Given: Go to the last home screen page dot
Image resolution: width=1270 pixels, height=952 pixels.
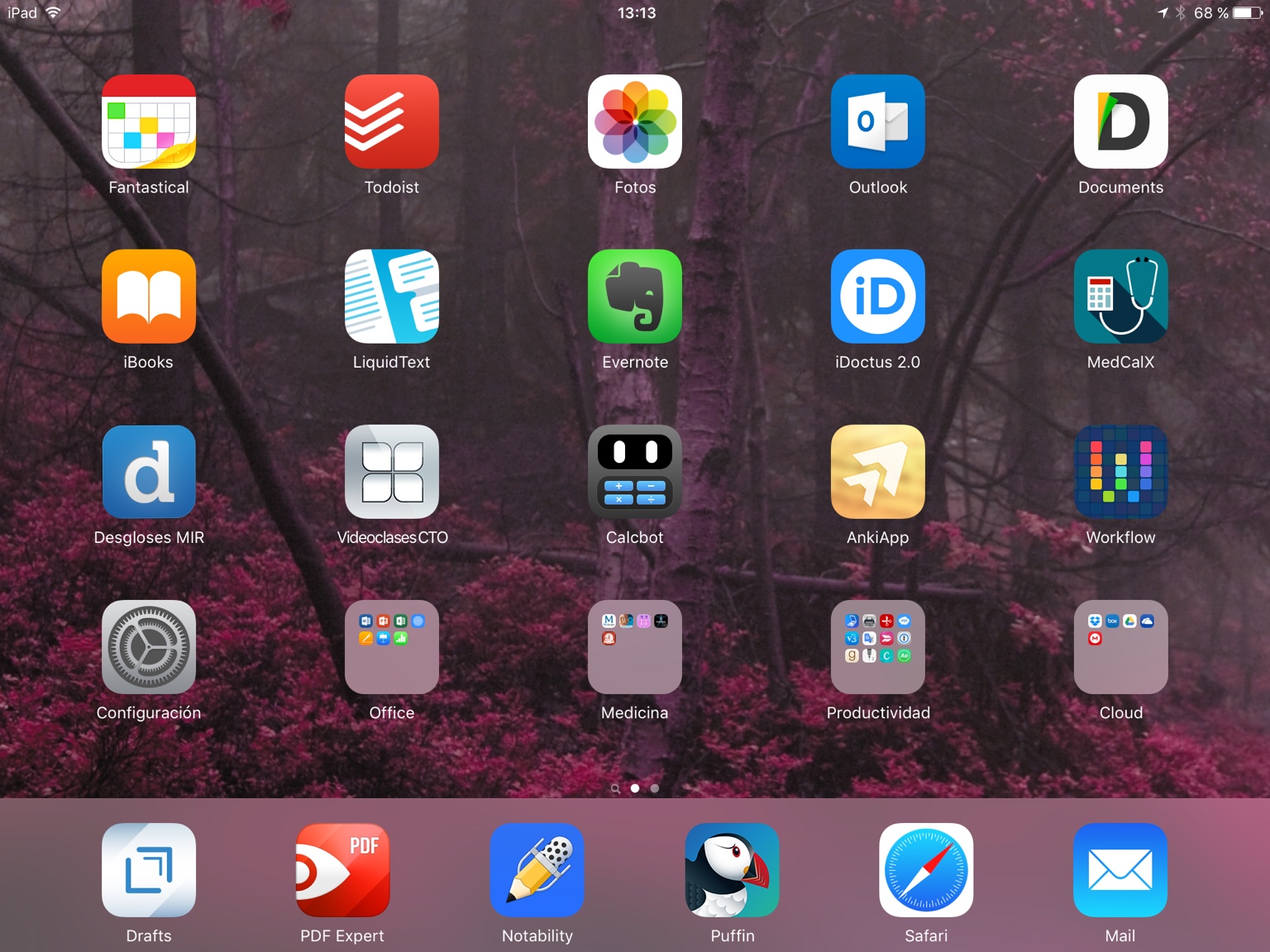Looking at the screenshot, I should point(655,788).
